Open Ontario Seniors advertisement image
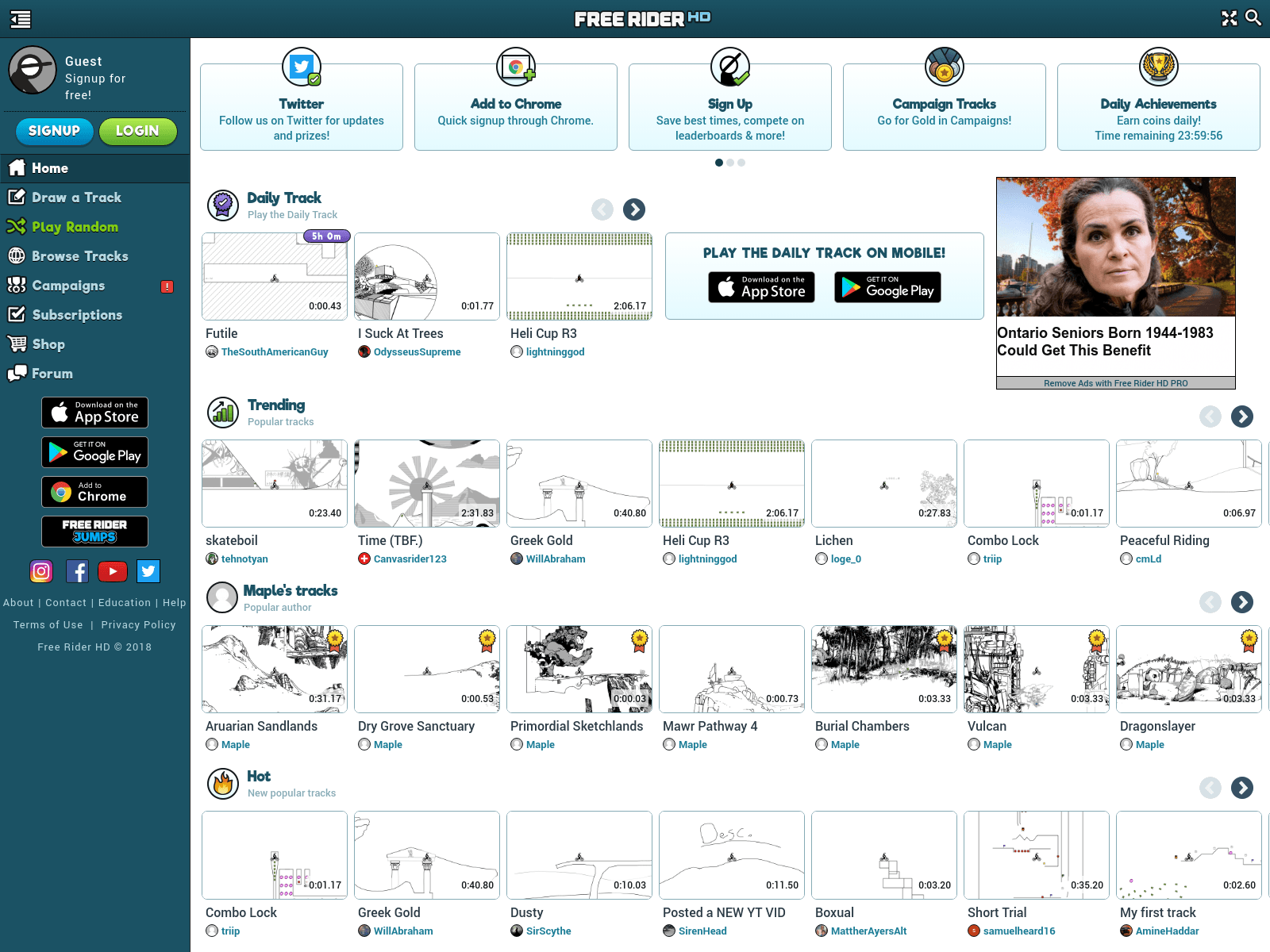Viewport: 1270px width, 952px height. (1116, 247)
